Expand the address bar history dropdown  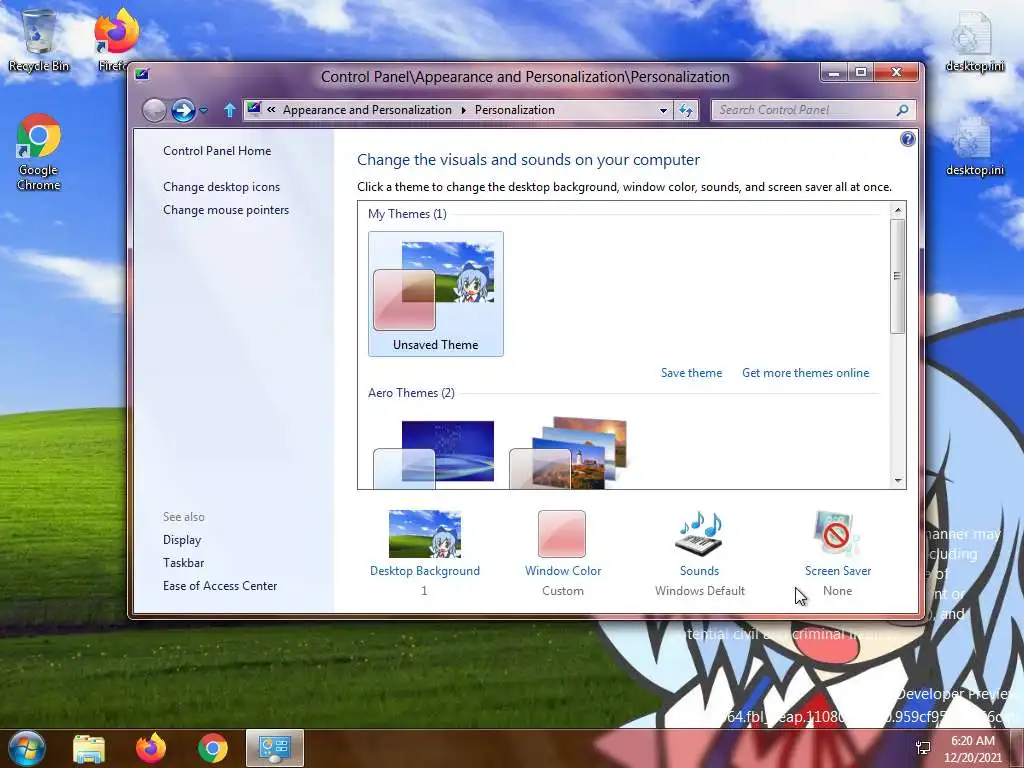pyautogui.click(x=664, y=110)
